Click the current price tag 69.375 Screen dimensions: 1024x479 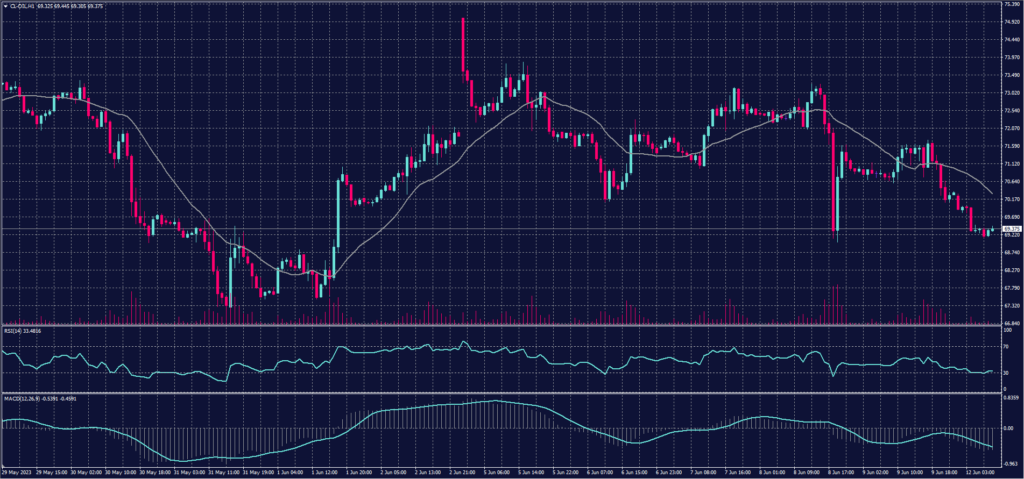coord(1011,229)
